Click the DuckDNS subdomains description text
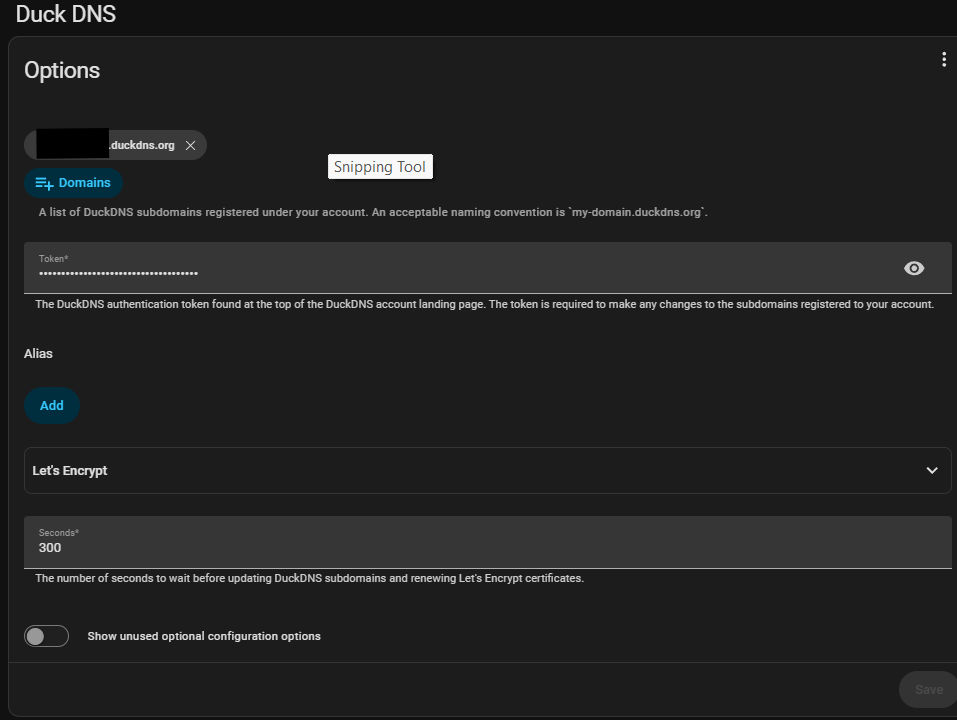The height and width of the screenshot is (720, 957). [x=373, y=212]
